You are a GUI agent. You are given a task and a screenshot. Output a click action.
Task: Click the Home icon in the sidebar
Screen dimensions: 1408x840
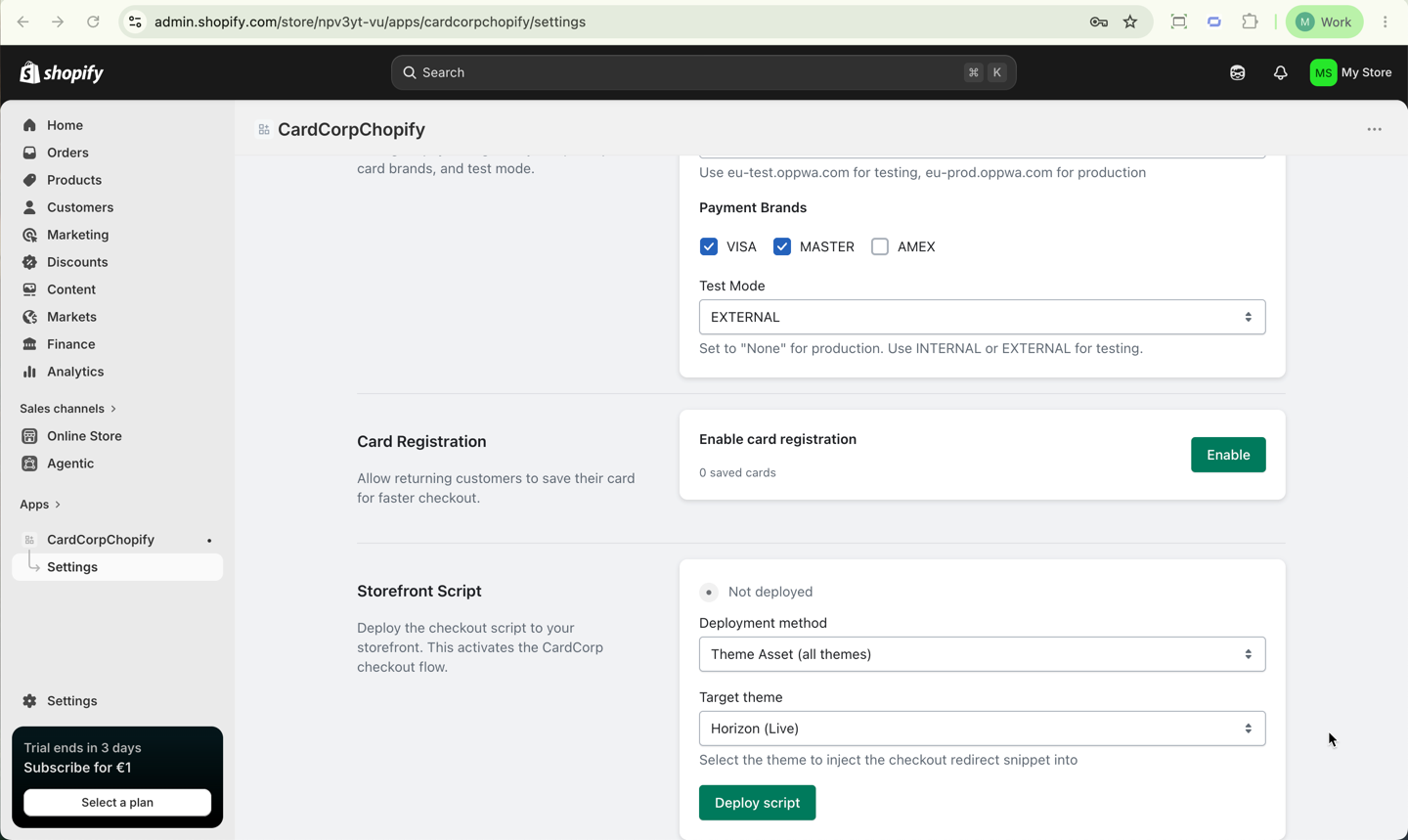[29, 125]
